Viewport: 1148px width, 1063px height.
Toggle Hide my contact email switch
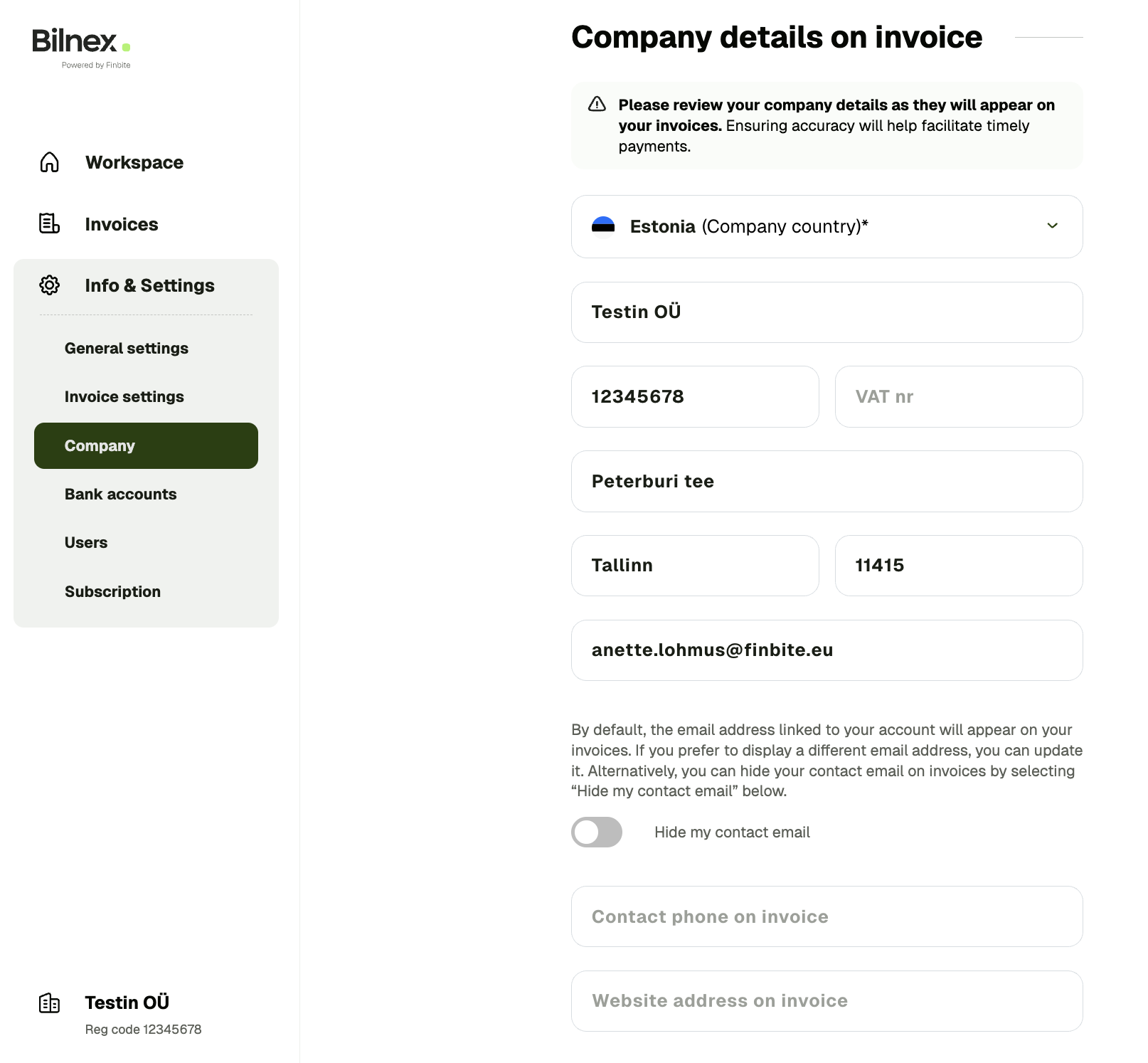(597, 832)
